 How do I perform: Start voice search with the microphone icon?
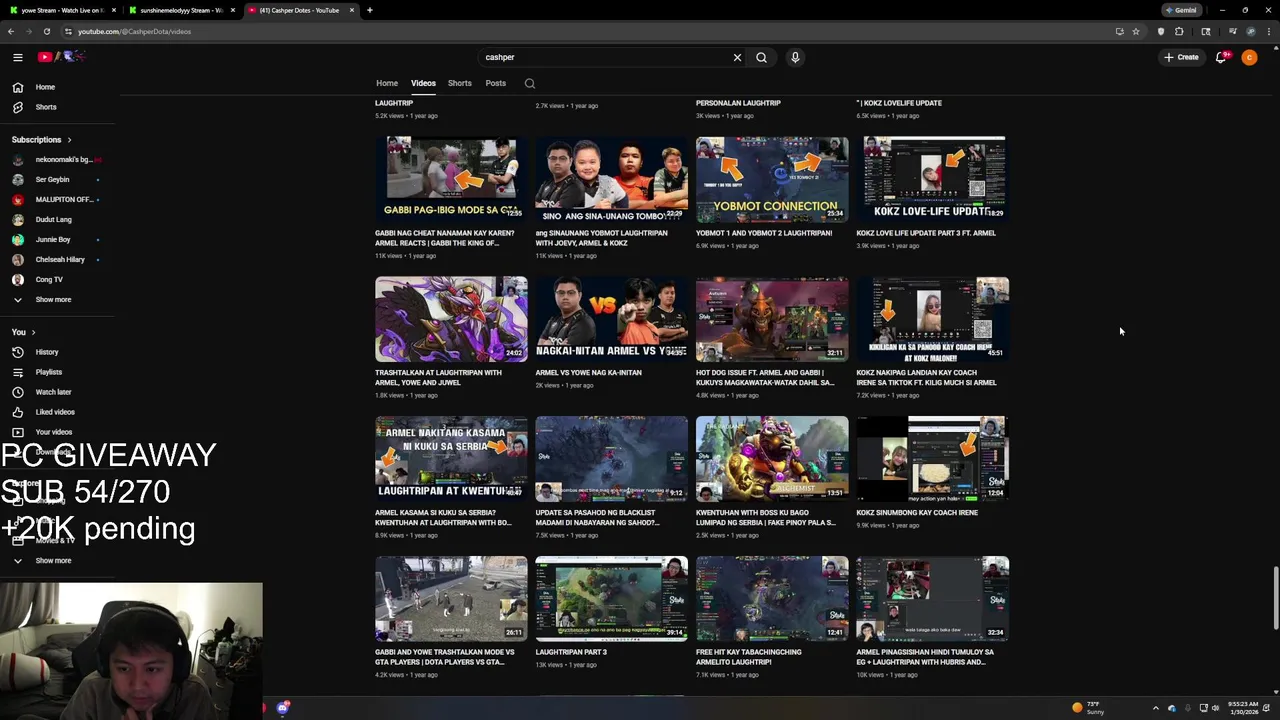(x=795, y=57)
